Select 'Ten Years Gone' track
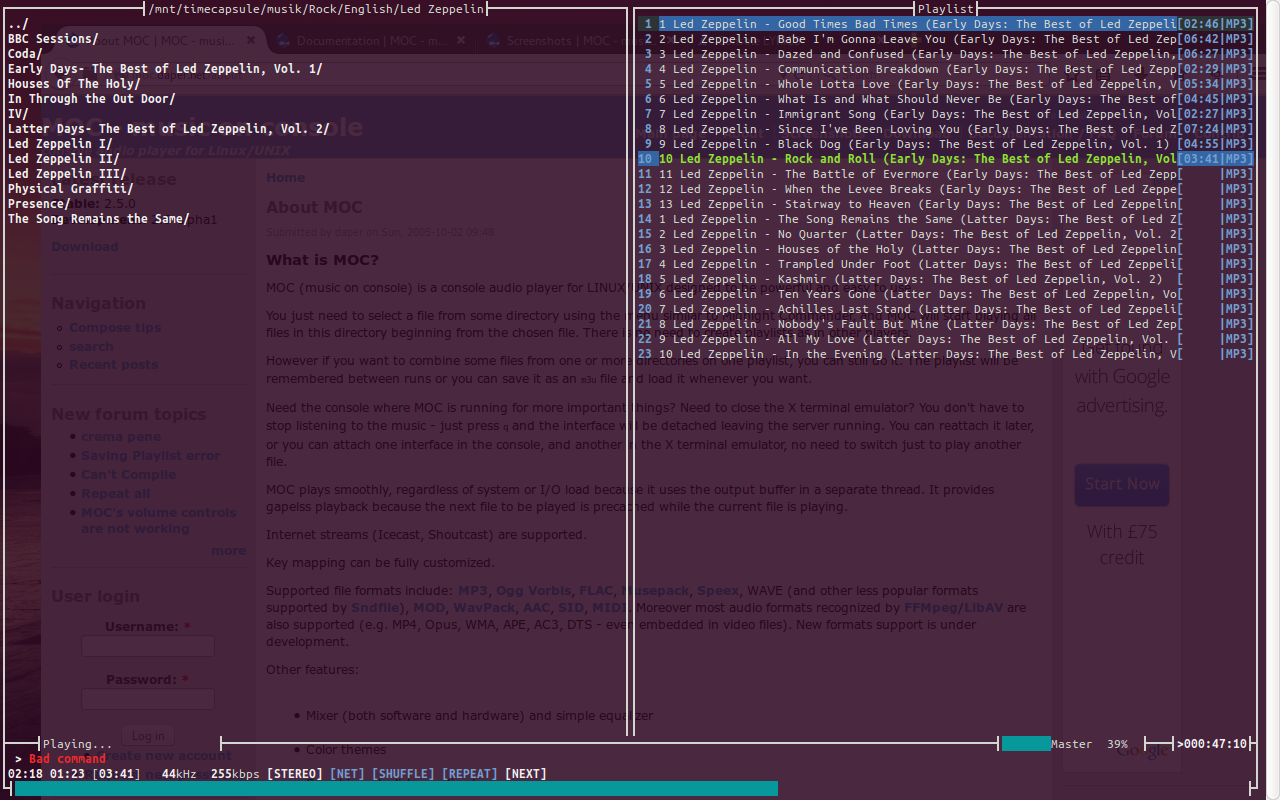The image size is (1280, 800). pos(945,294)
